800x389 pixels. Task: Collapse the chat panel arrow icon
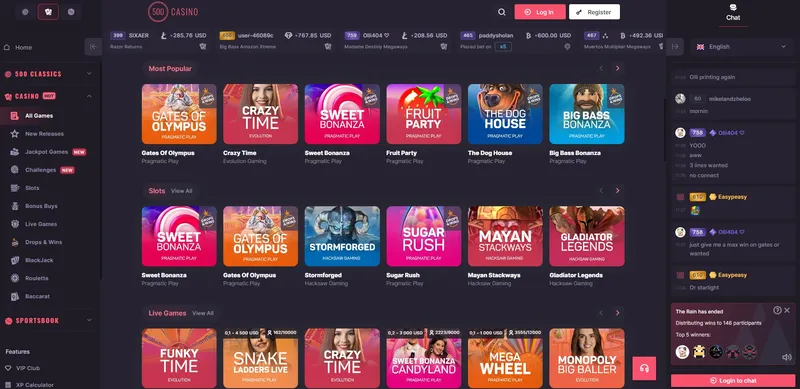pos(674,46)
